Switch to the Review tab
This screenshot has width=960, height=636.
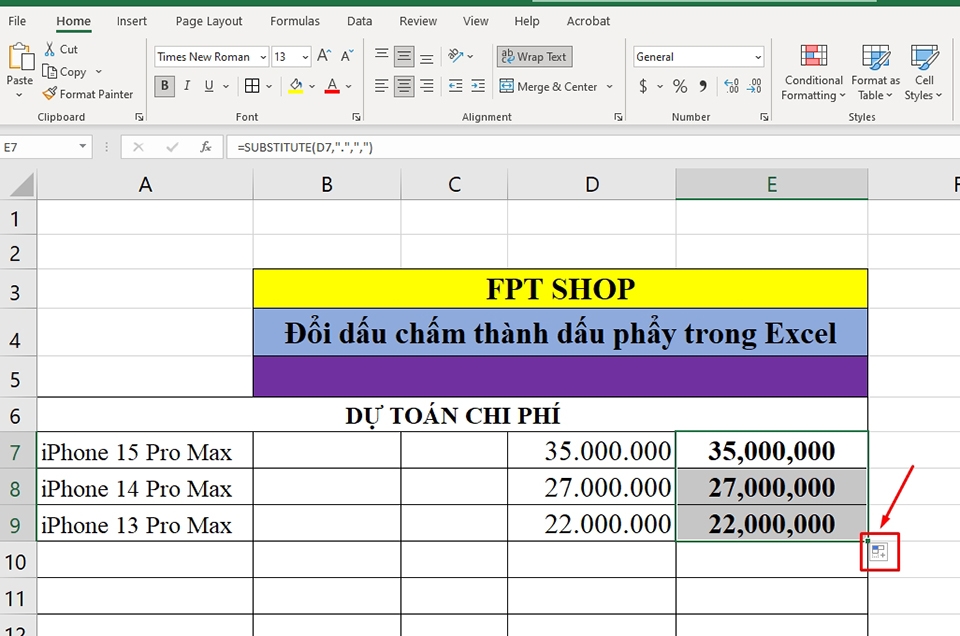[418, 21]
